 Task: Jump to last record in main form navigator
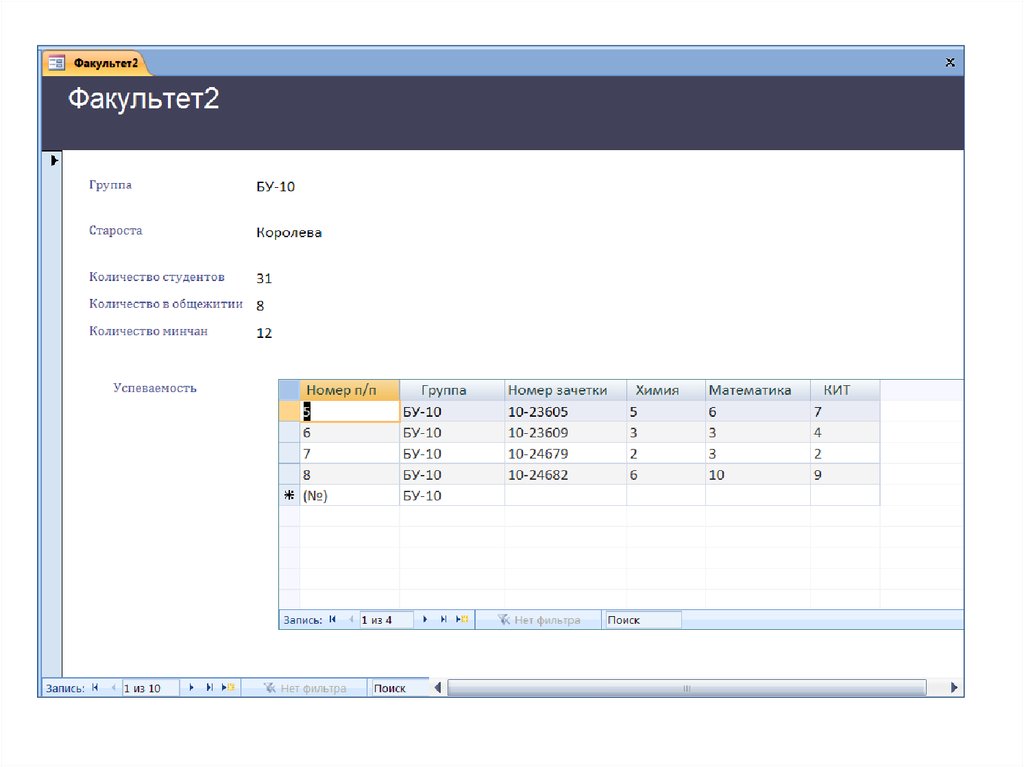209,688
